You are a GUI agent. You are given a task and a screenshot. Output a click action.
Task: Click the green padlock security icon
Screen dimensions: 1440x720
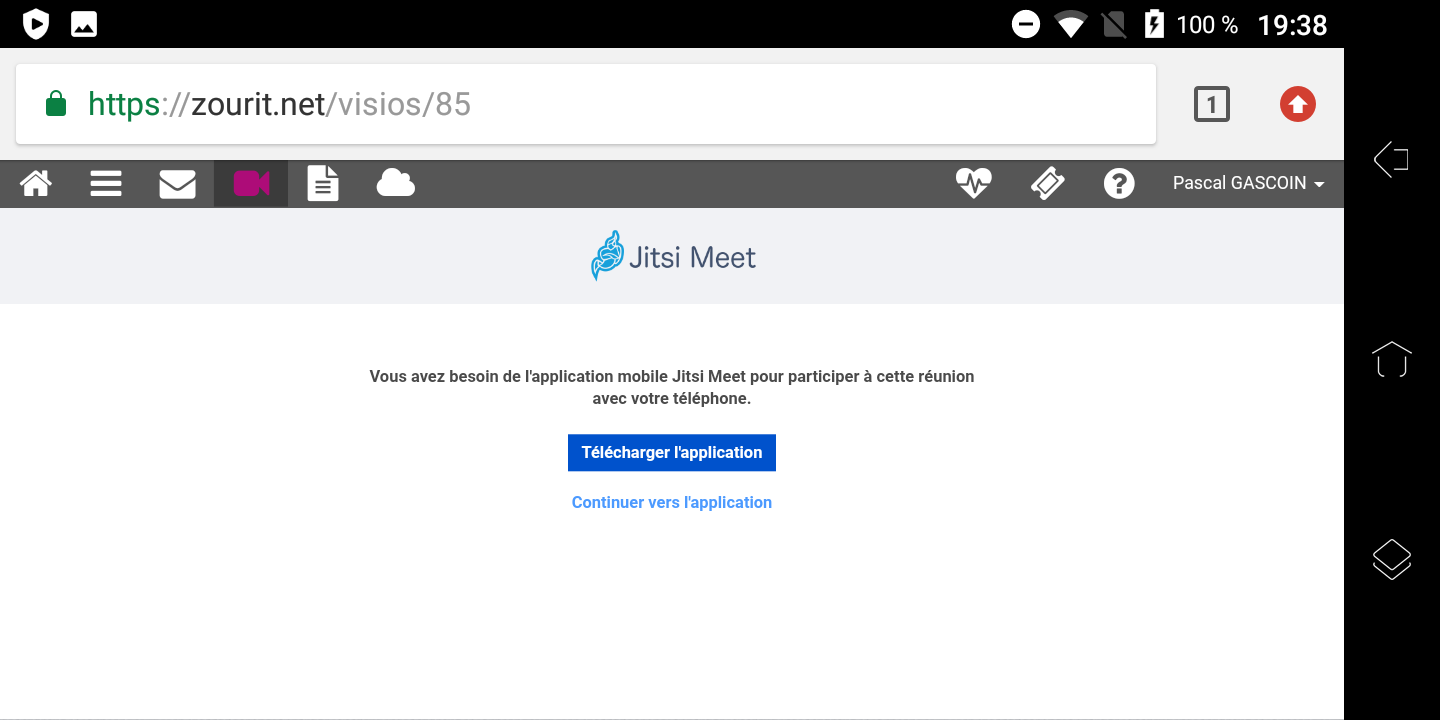pyautogui.click(x=56, y=104)
